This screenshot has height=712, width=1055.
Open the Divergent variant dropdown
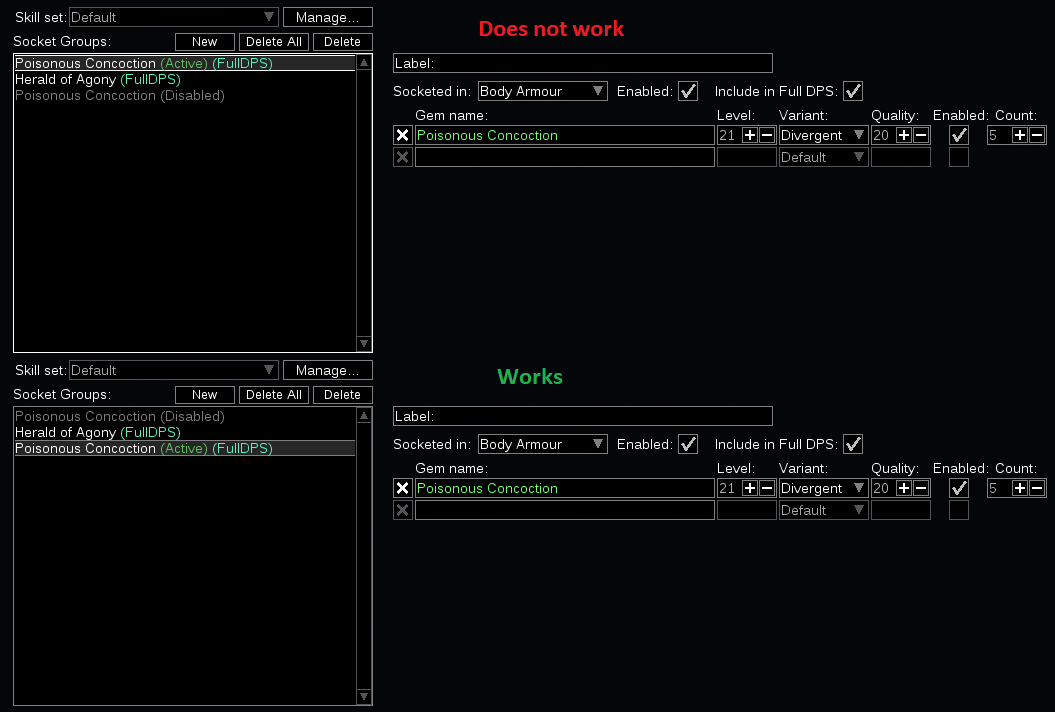[823, 135]
